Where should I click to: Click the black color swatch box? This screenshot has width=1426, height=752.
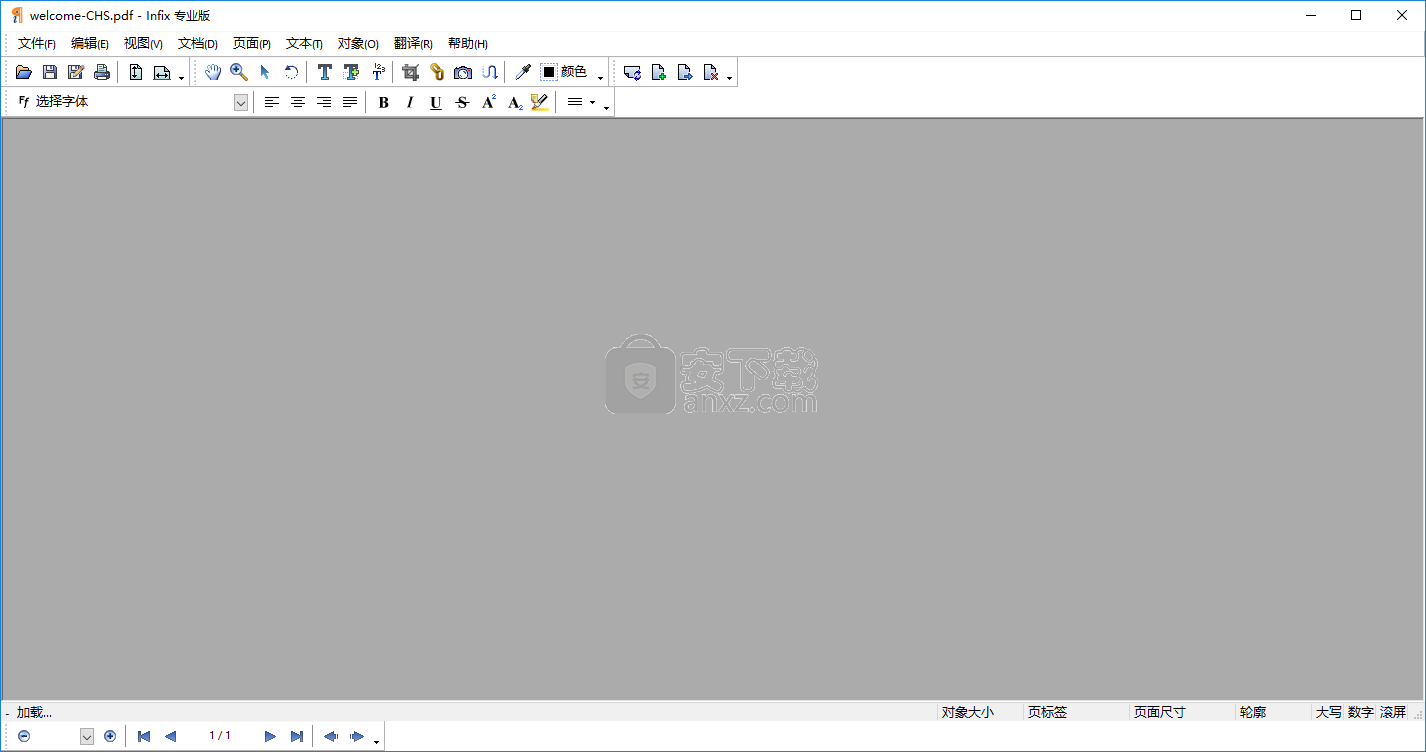tap(549, 72)
